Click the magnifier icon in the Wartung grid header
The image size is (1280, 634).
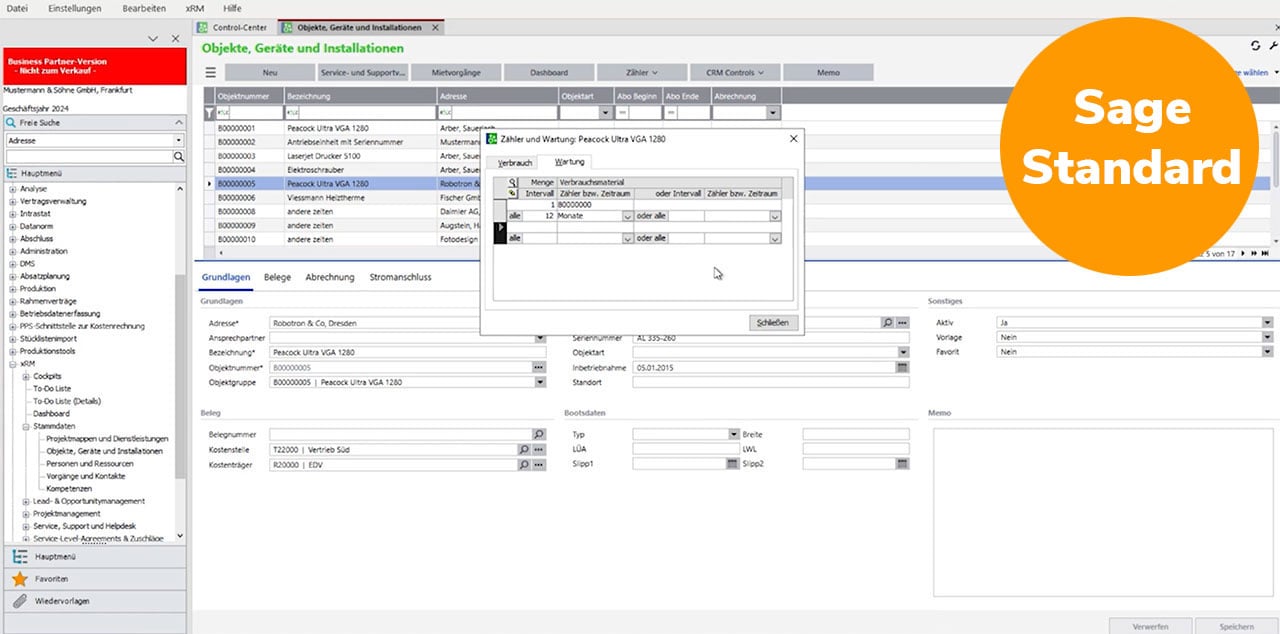[512, 183]
